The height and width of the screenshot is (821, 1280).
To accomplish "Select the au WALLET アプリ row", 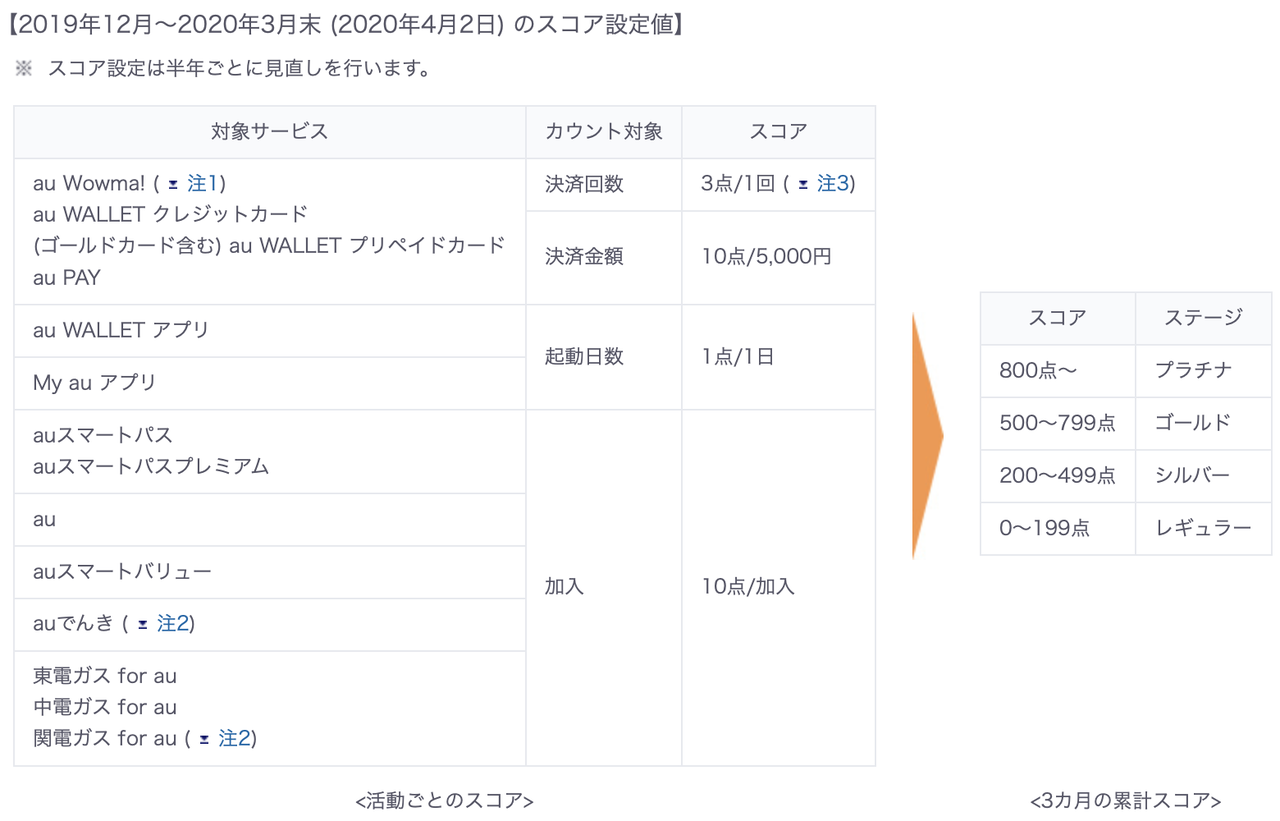I will [270, 331].
